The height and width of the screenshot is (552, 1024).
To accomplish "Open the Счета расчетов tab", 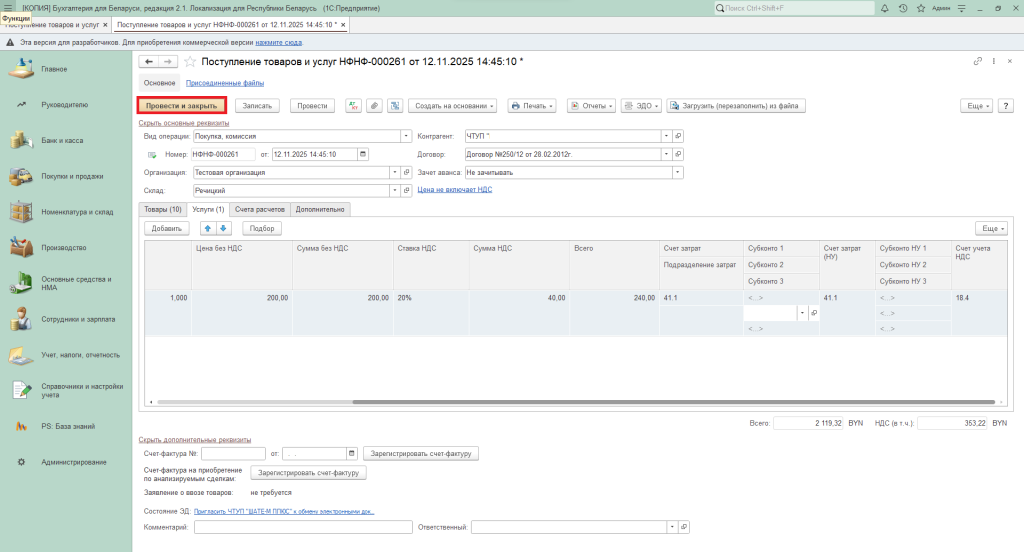I will [x=260, y=209].
